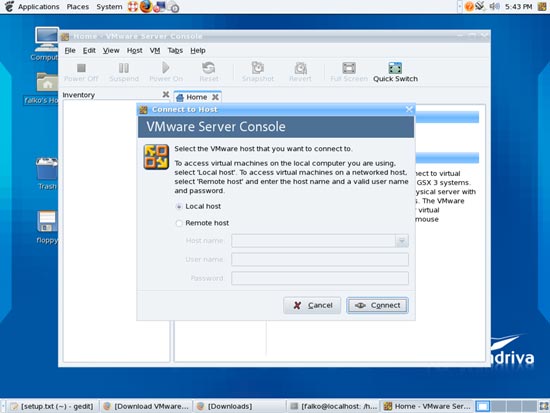Image resolution: width=550 pixels, height=413 pixels.
Task: Open the Host menu
Action: point(135,51)
